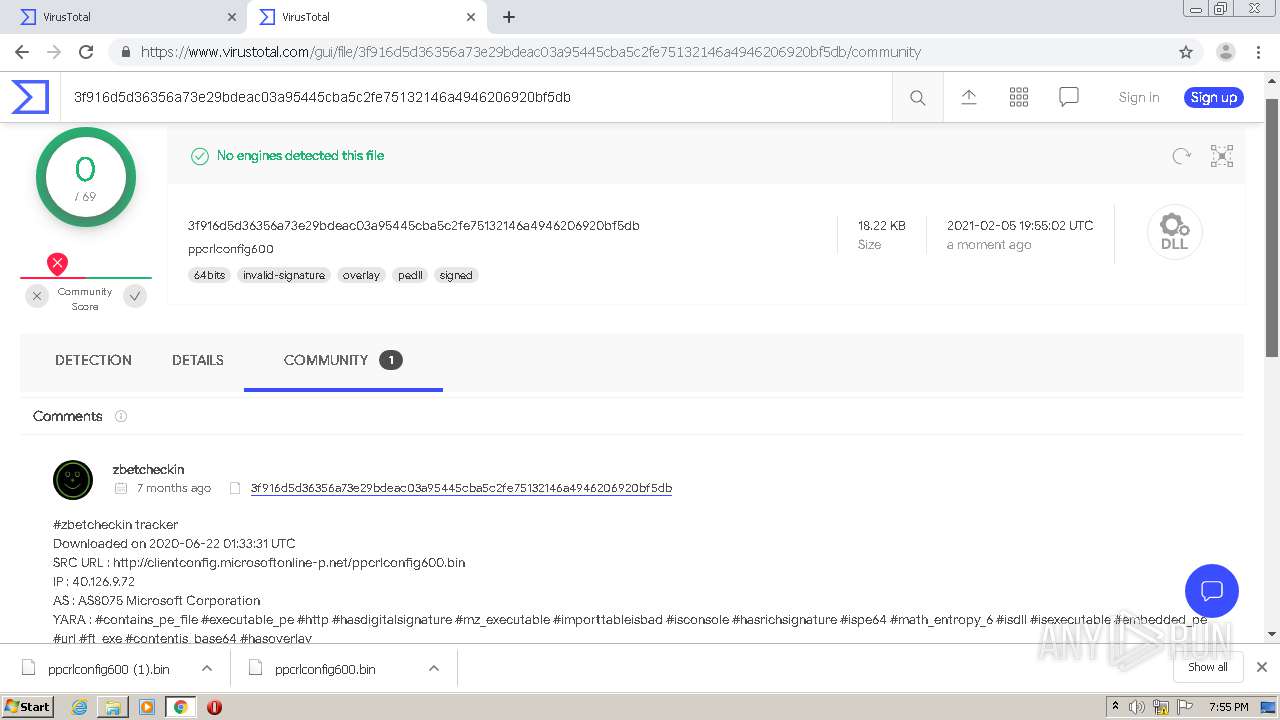The width and height of the screenshot is (1280, 720).
Task: Open the upload file icon
Action: point(968,97)
